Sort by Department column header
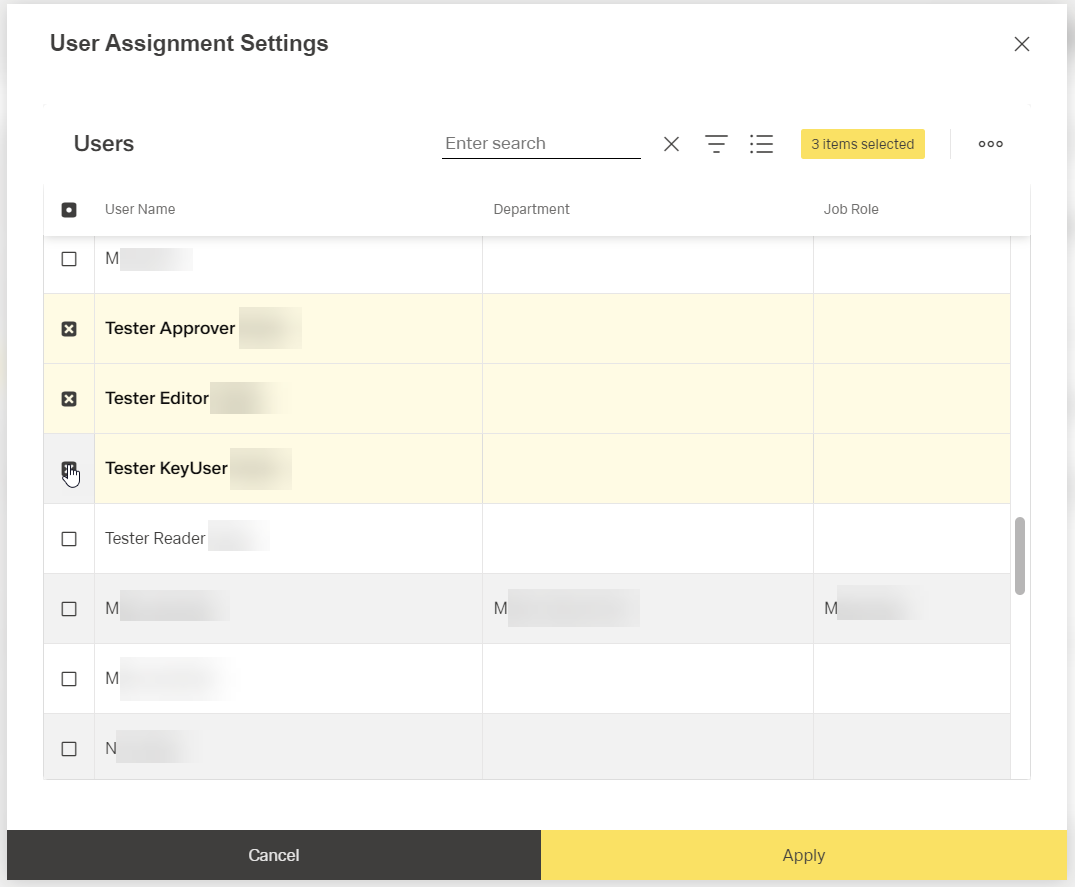1075x887 pixels. click(x=531, y=210)
